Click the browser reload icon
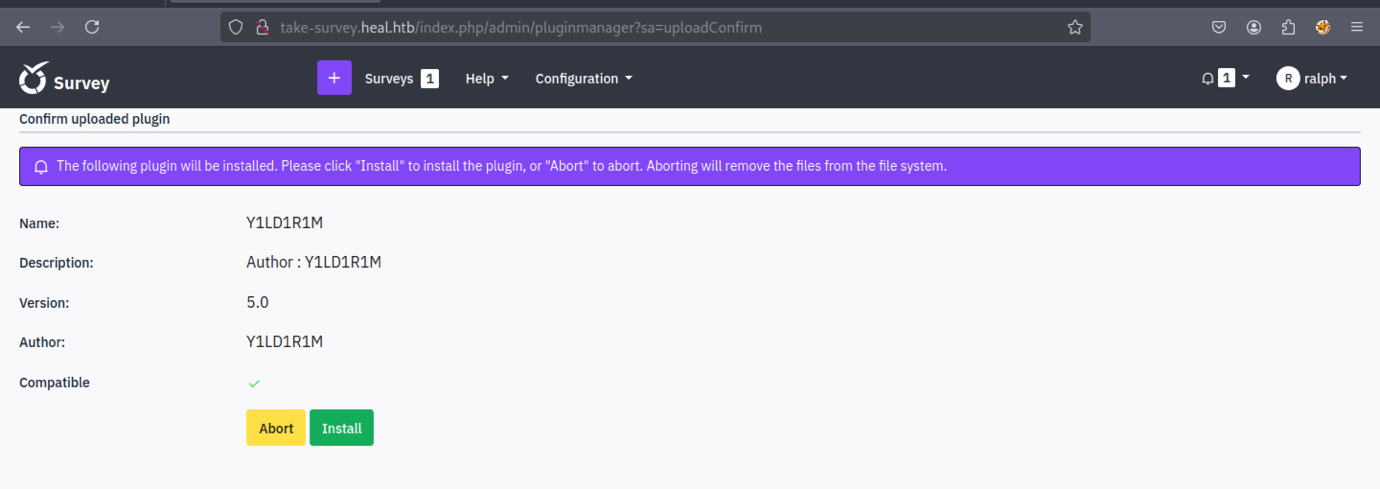The image size is (1380, 489). (92, 27)
